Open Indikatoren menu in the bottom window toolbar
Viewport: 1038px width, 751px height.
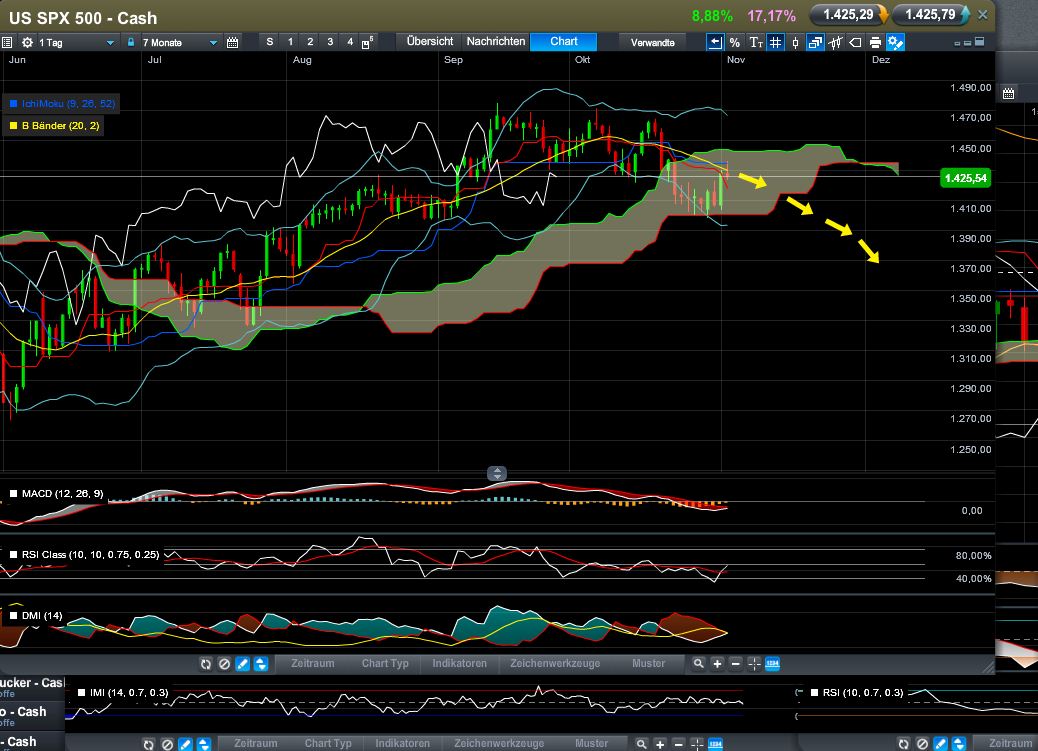402,744
